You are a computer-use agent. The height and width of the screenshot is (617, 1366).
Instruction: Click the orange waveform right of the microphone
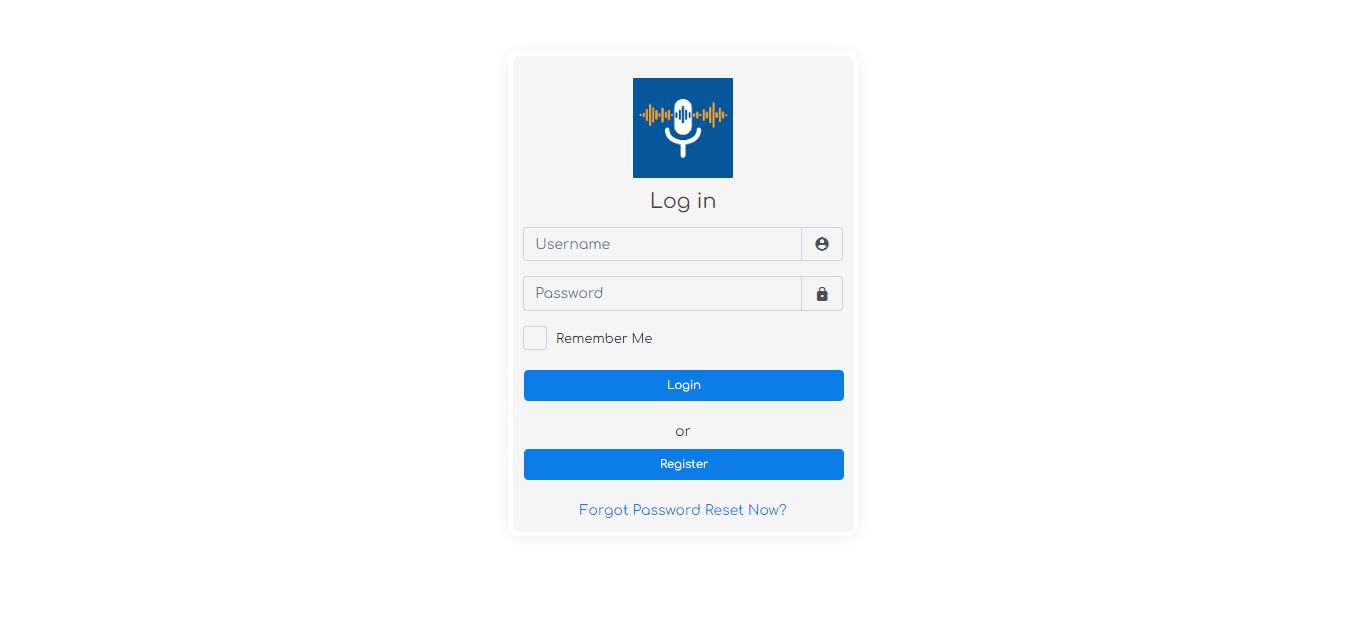711,115
